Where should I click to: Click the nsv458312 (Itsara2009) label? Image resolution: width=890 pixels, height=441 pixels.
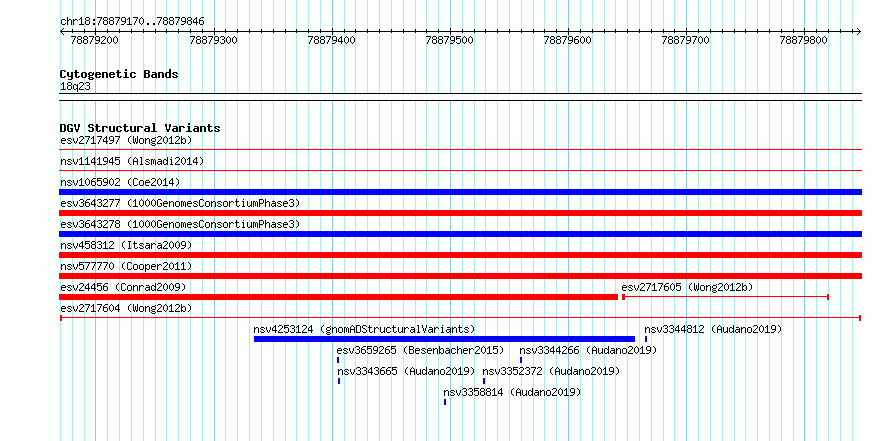127,245
